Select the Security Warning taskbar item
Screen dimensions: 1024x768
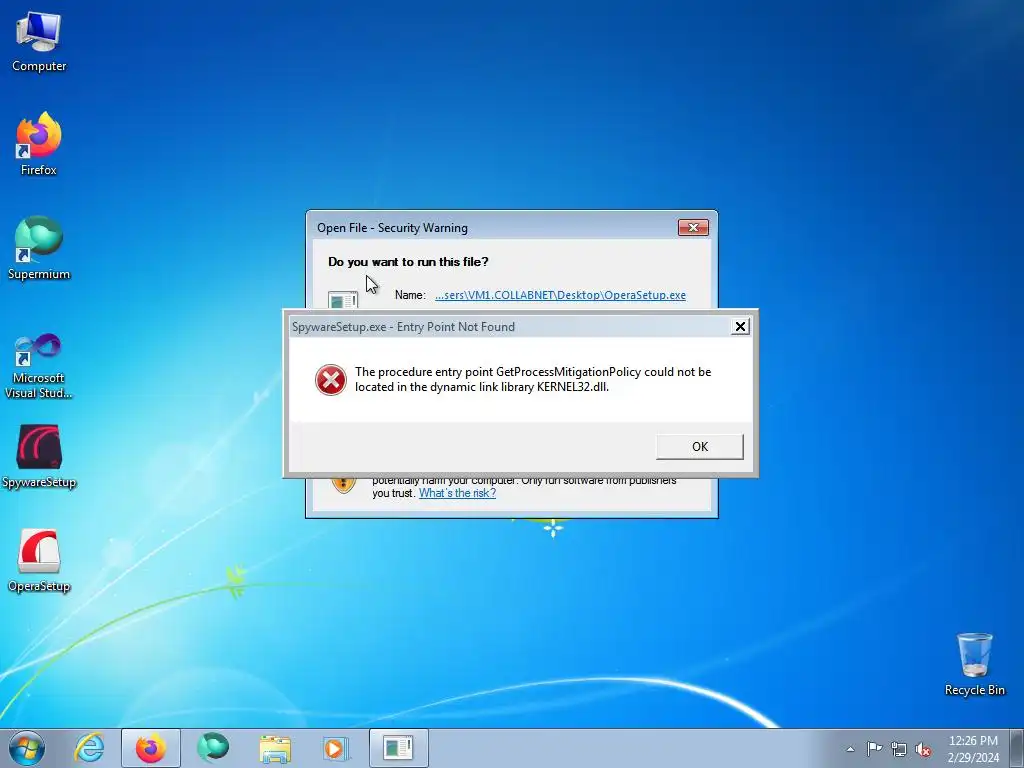pos(398,748)
